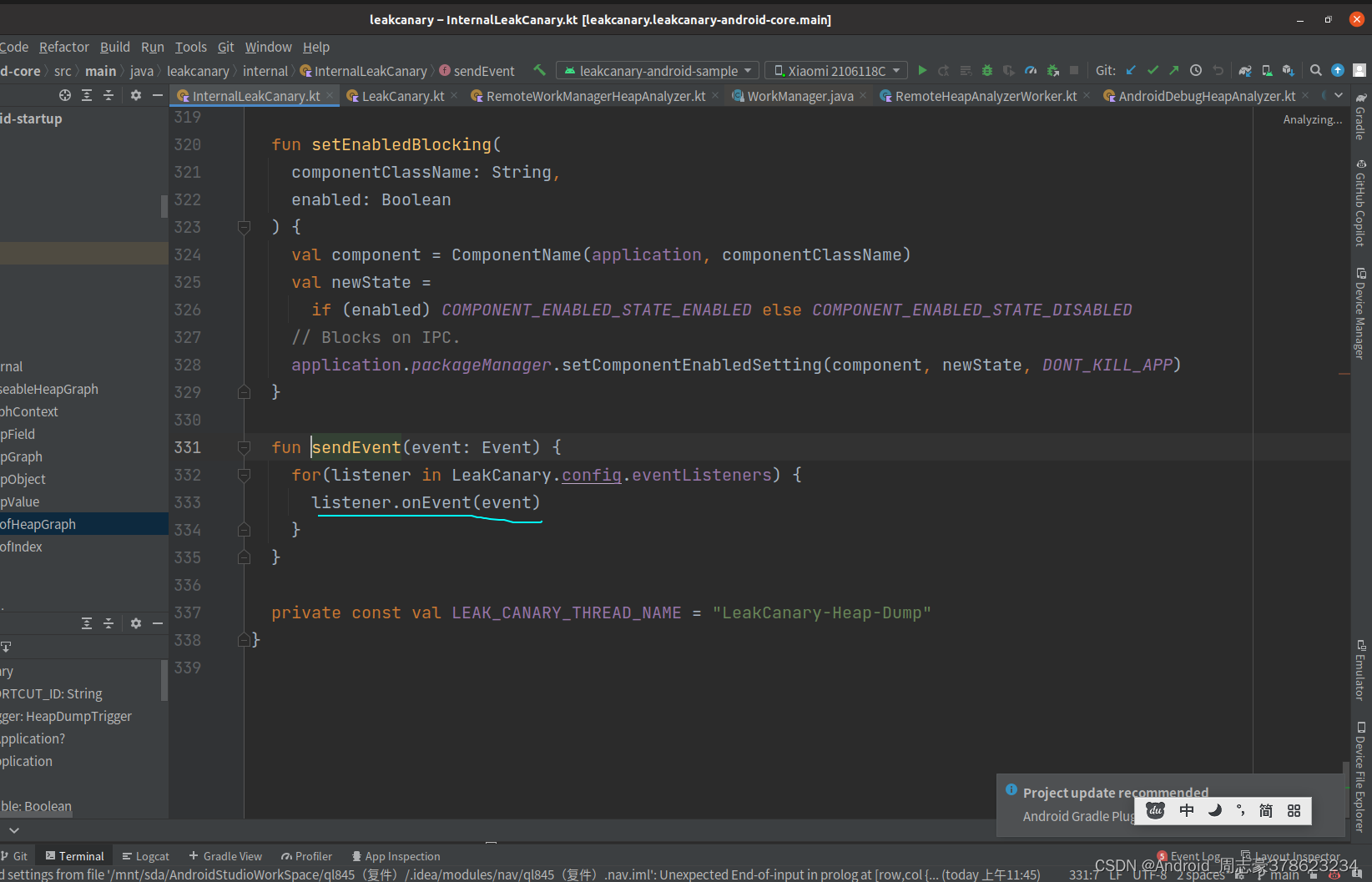
Task: Open structure panel settings gear icon
Action: [x=136, y=623]
